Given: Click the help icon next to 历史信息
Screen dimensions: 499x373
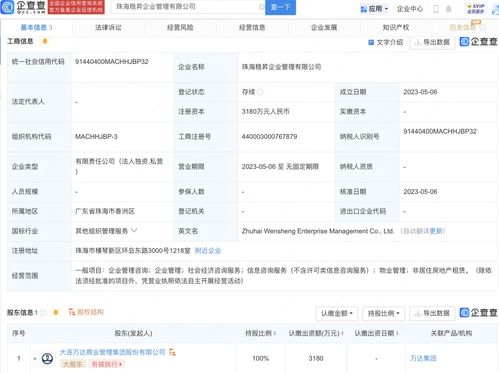Looking at the screenshot, I should pyautogui.click(x=483, y=27).
